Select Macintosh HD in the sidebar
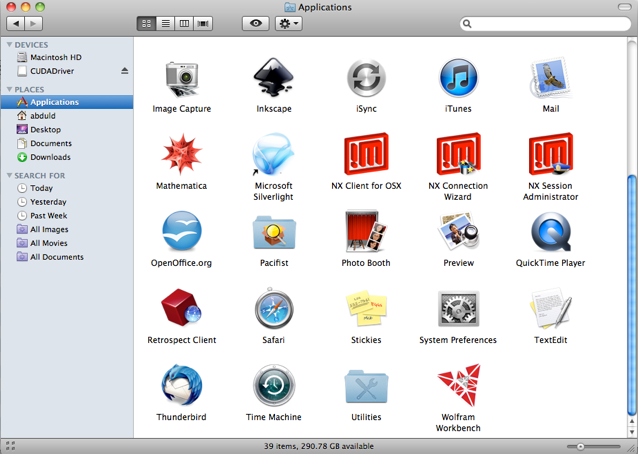This screenshot has height=455, width=639. 67,57
